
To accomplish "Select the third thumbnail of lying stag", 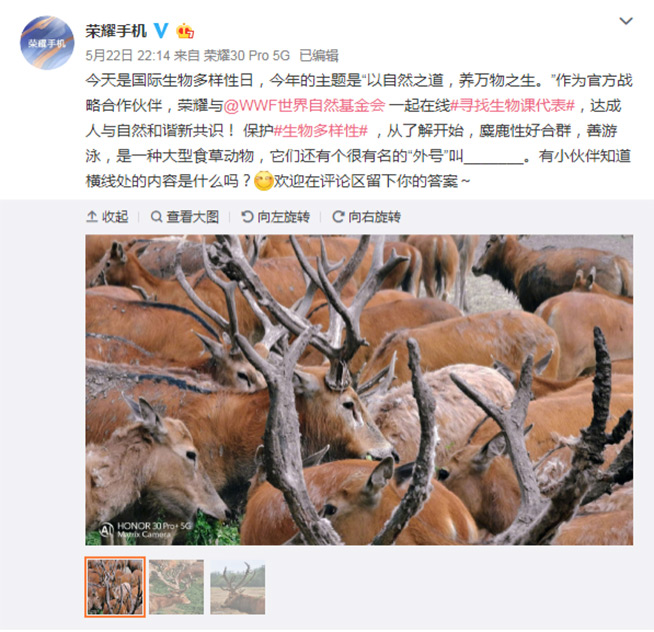I will (238, 587).
